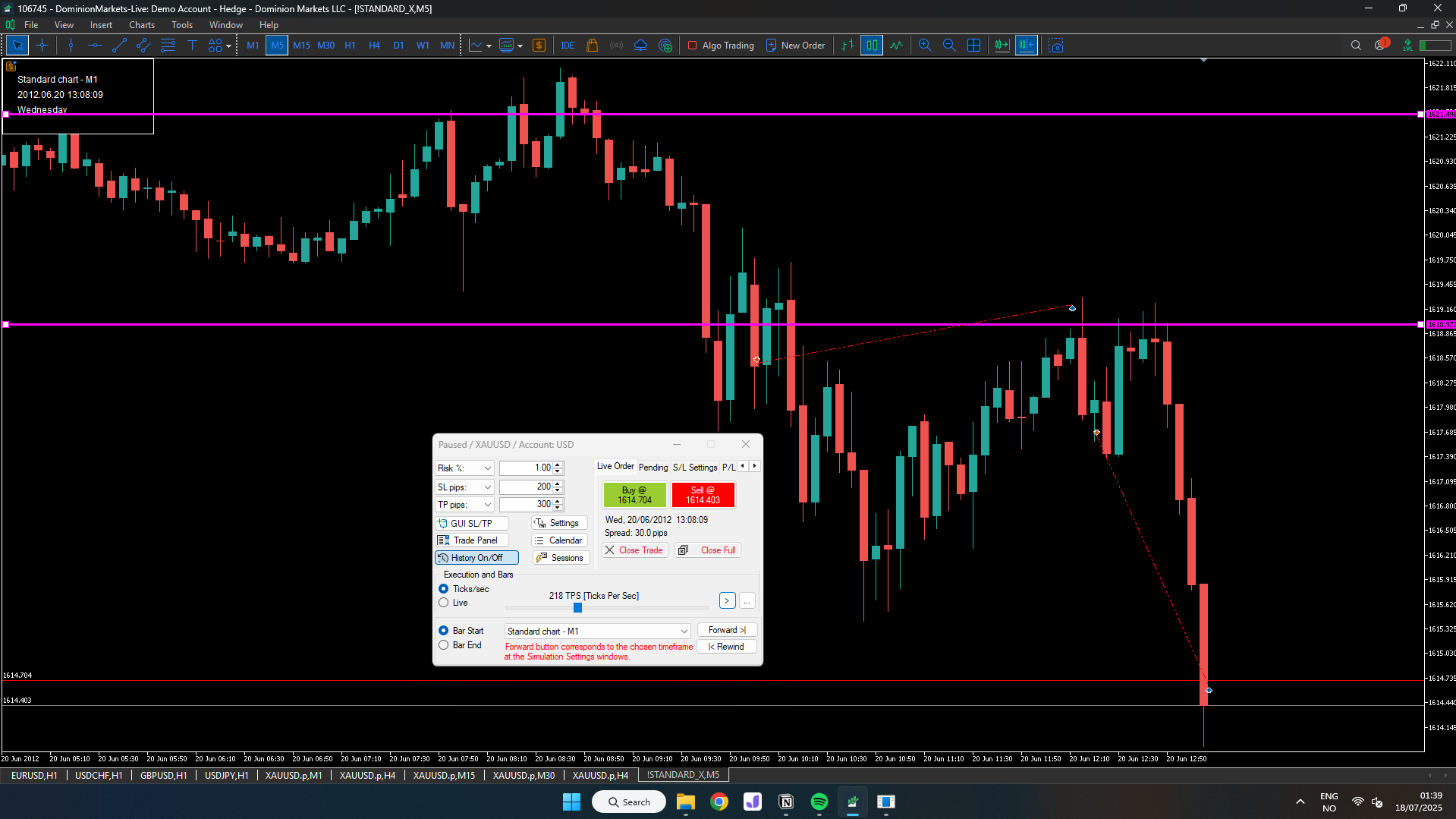Open the Insert menu

pos(101,25)
